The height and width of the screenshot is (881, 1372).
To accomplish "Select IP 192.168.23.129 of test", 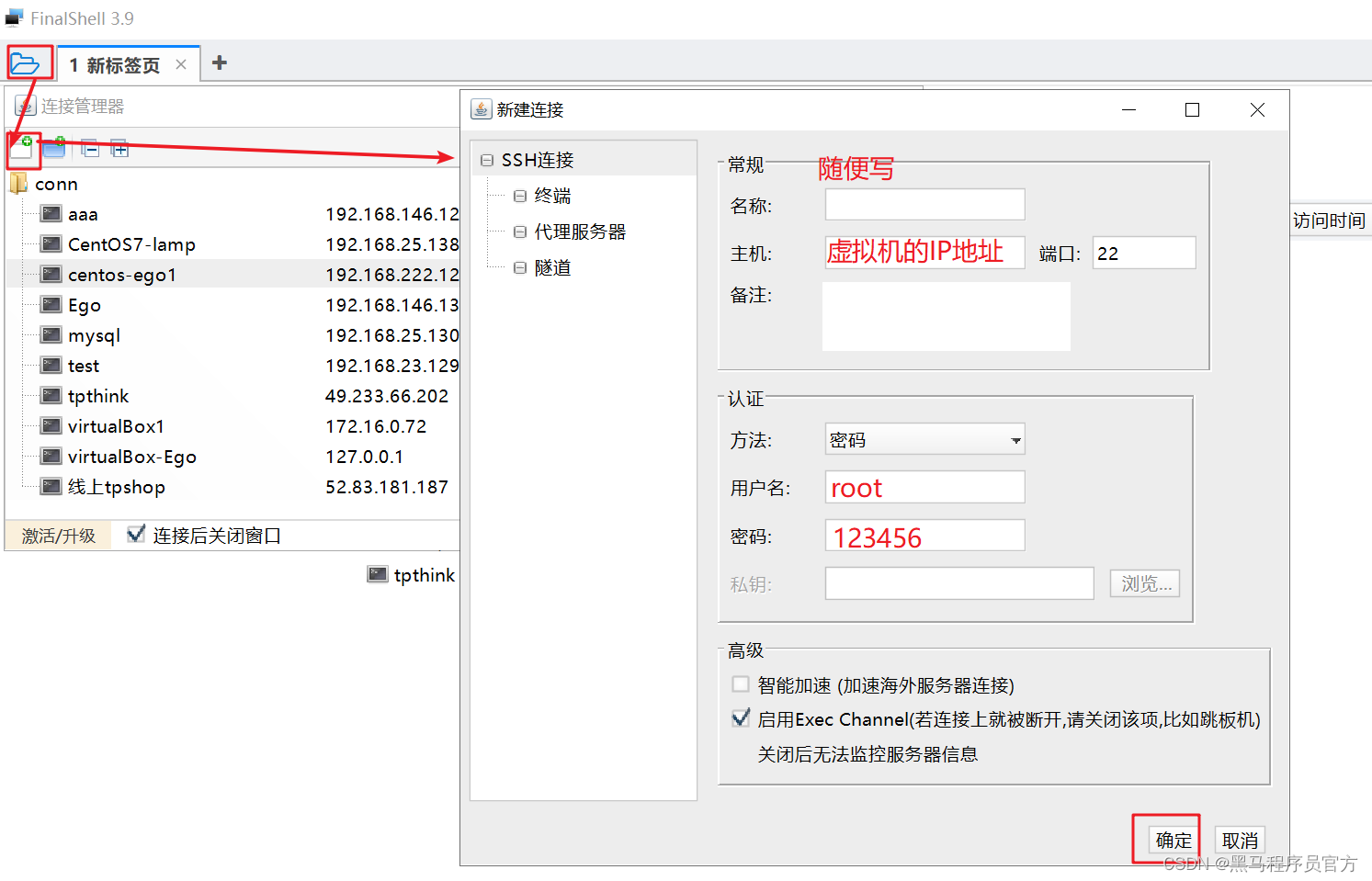I will click(x=392, y=366).
